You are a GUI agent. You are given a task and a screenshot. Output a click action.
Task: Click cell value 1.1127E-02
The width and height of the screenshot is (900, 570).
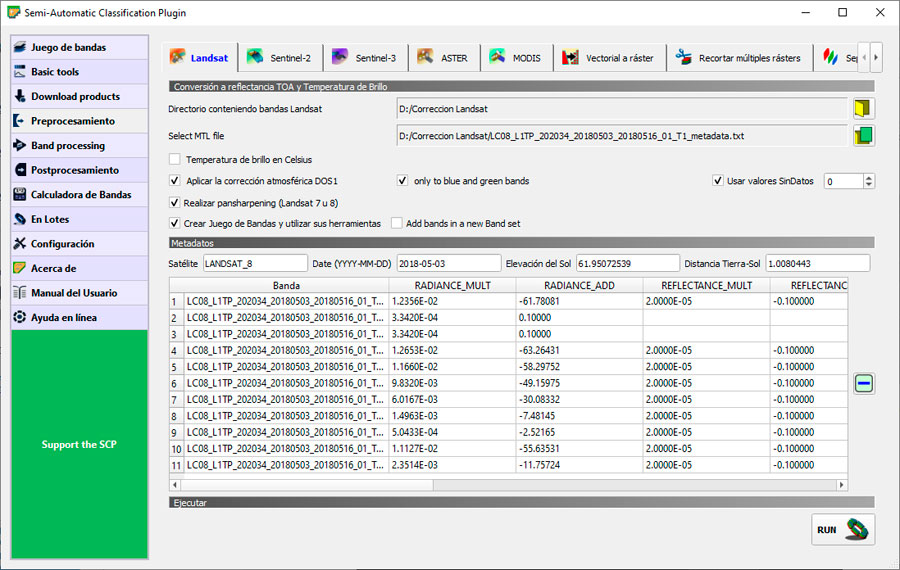tap(452, 449)
